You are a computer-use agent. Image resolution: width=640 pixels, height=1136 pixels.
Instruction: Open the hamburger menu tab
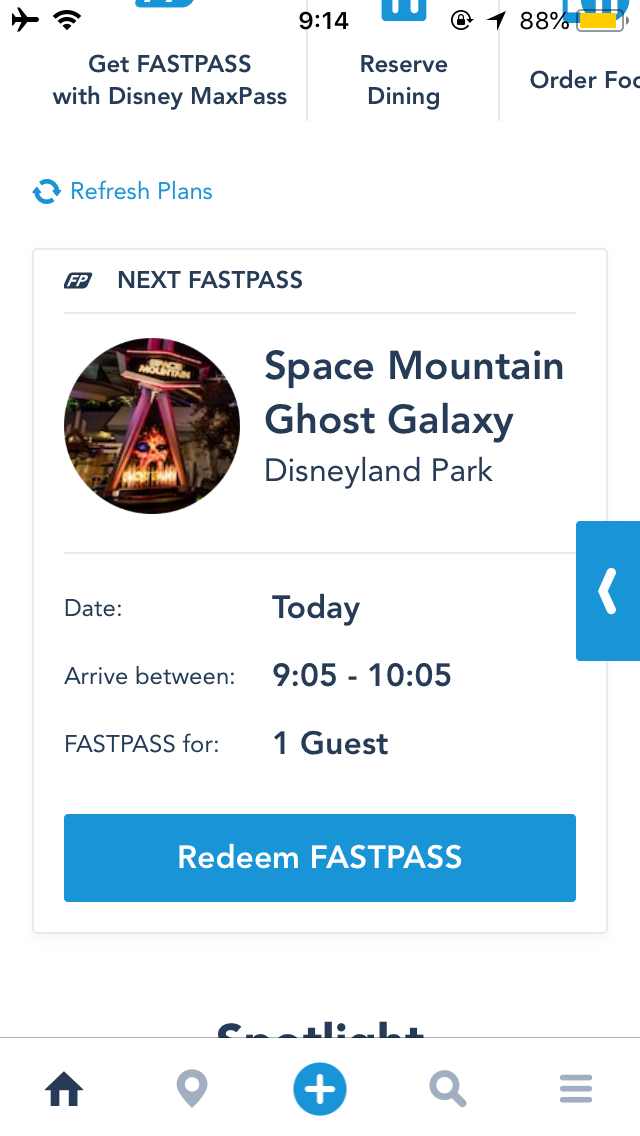[576, 1089]
